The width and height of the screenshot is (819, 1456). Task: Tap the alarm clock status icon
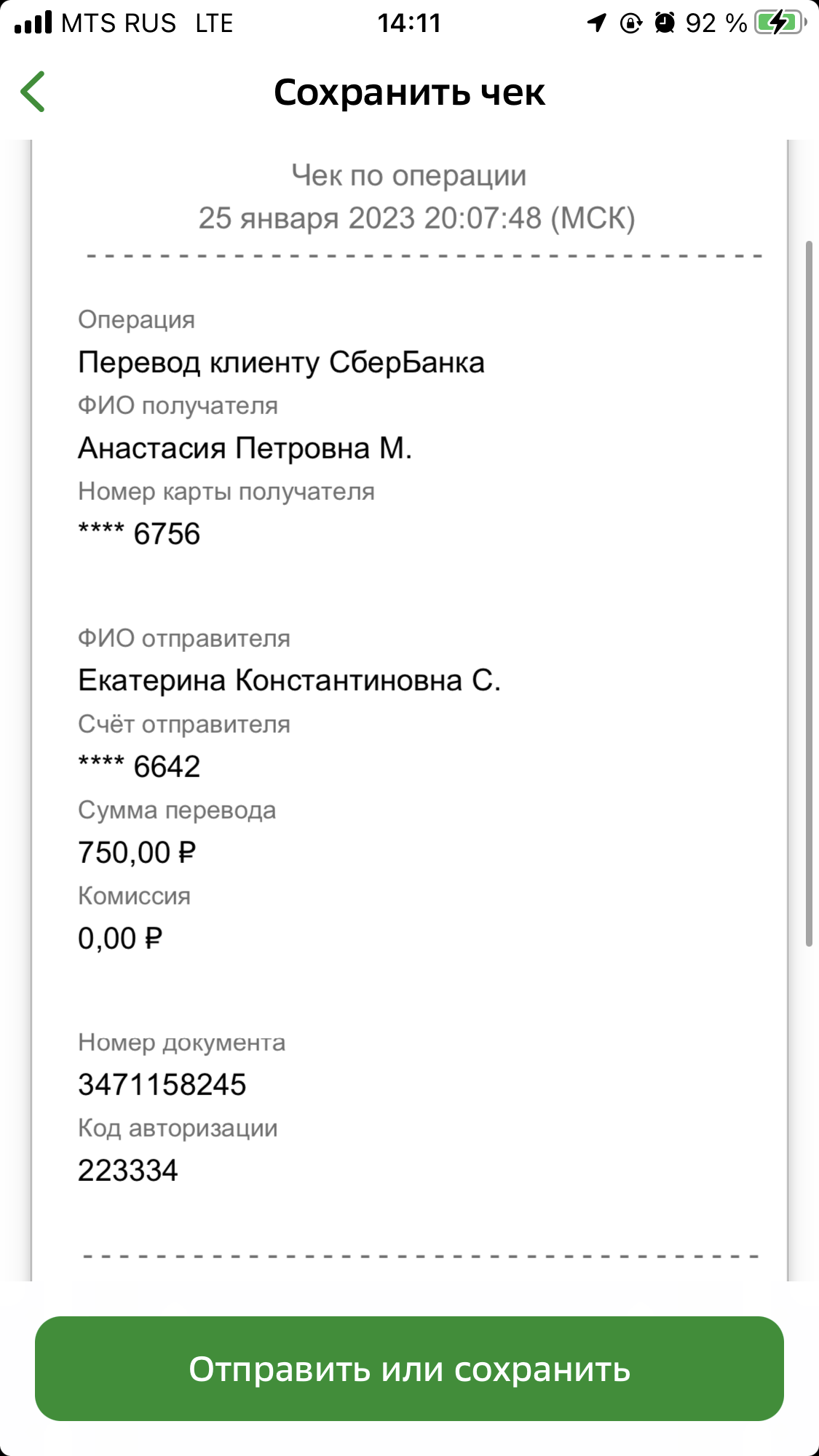point(665,23)
